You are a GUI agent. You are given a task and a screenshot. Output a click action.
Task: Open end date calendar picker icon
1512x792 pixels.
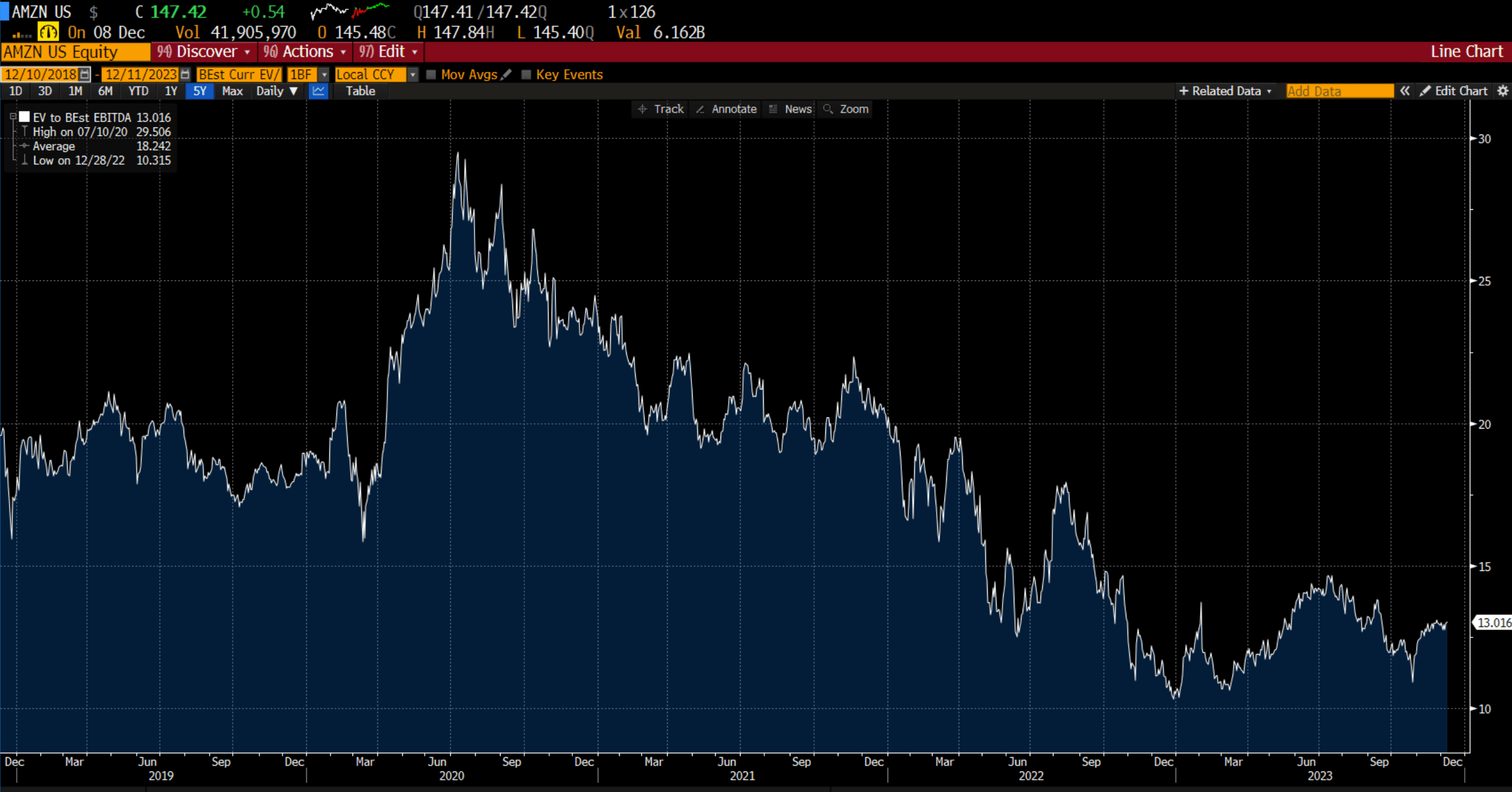(x=185, y=74)
